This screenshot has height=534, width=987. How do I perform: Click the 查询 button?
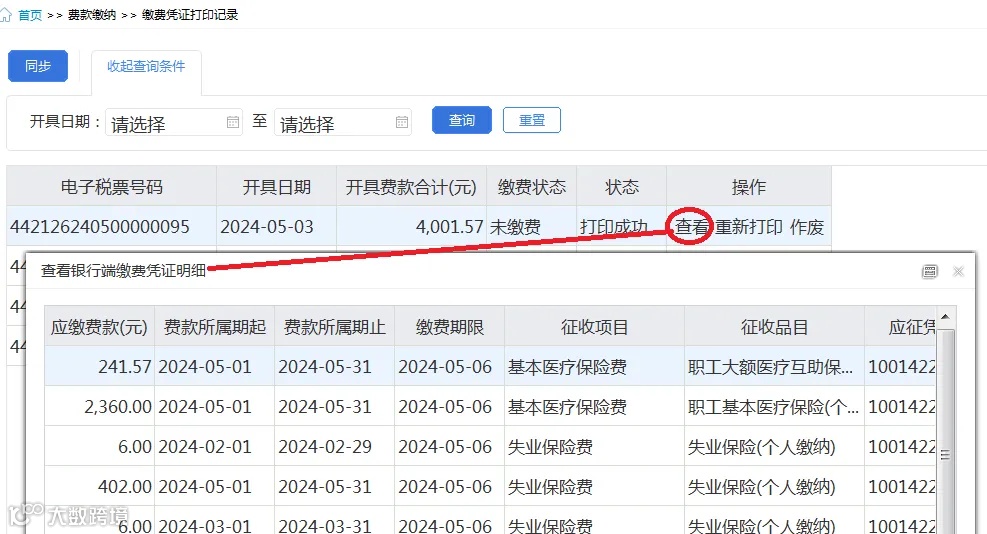tap(462, 120)
